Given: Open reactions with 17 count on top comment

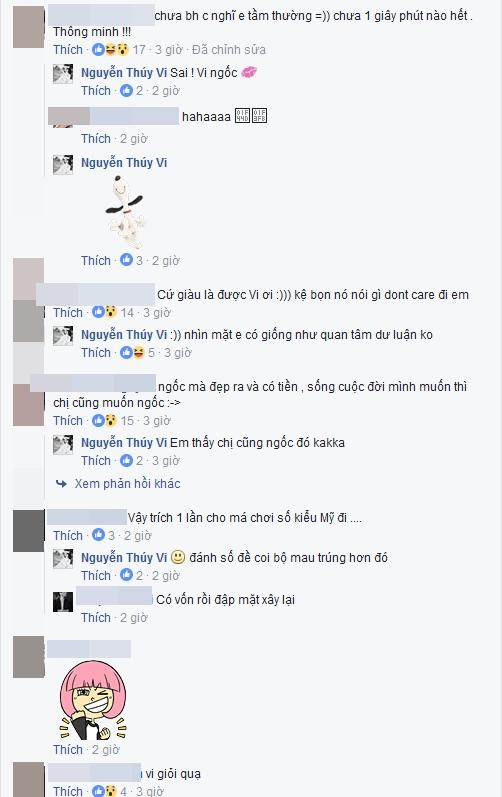Looking at the screenshot, I should pyautogui.click(x=118, y=50).
